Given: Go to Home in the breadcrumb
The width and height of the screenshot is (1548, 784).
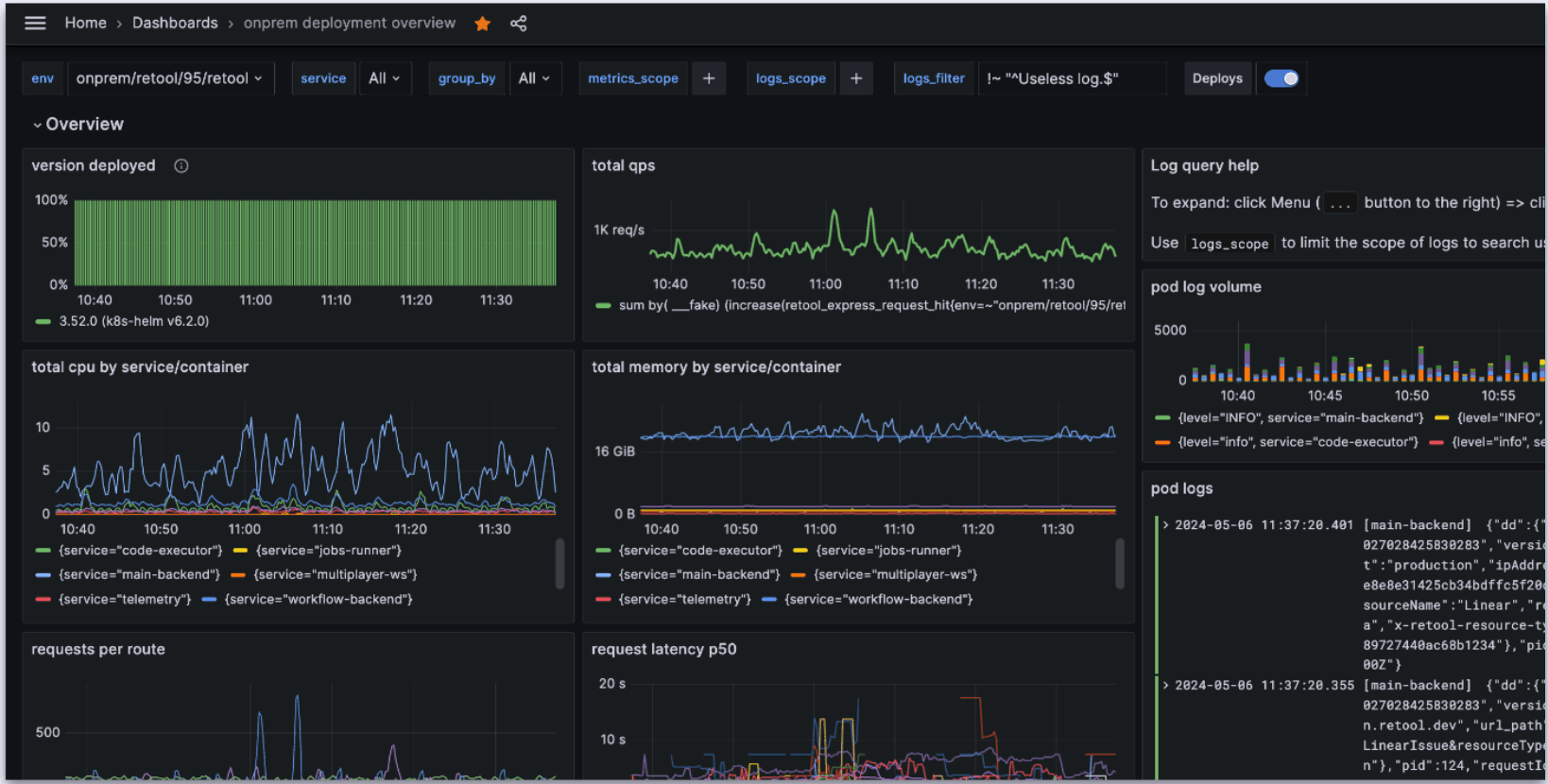Looking at the screenshot, I should click(85, 23).
